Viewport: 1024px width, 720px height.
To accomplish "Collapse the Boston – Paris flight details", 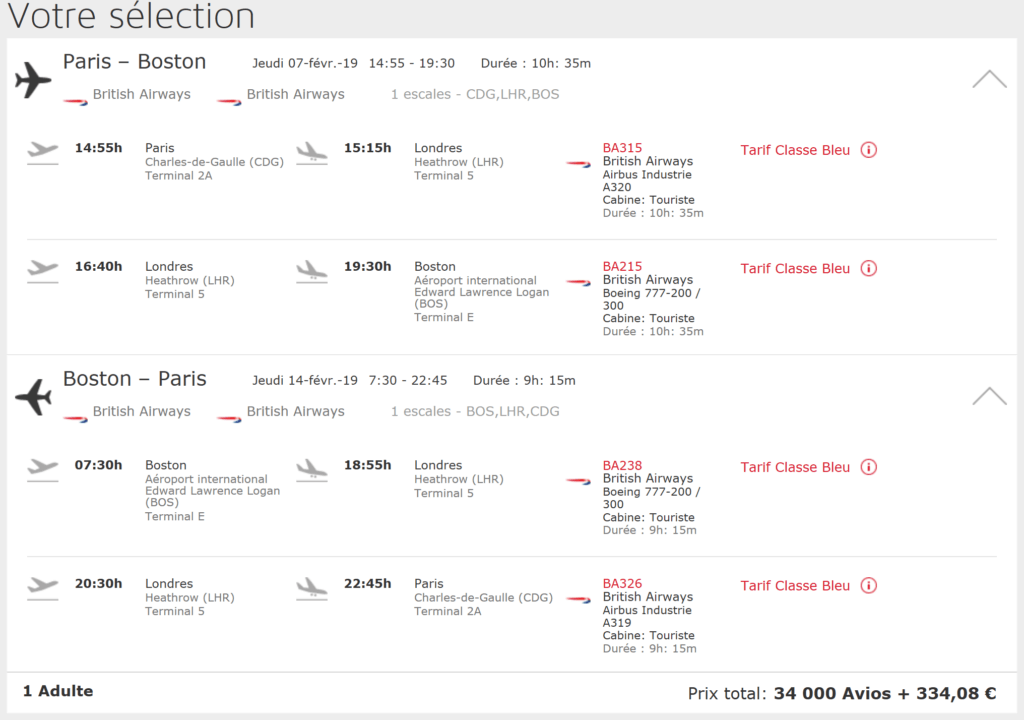I will pos(989,396).
